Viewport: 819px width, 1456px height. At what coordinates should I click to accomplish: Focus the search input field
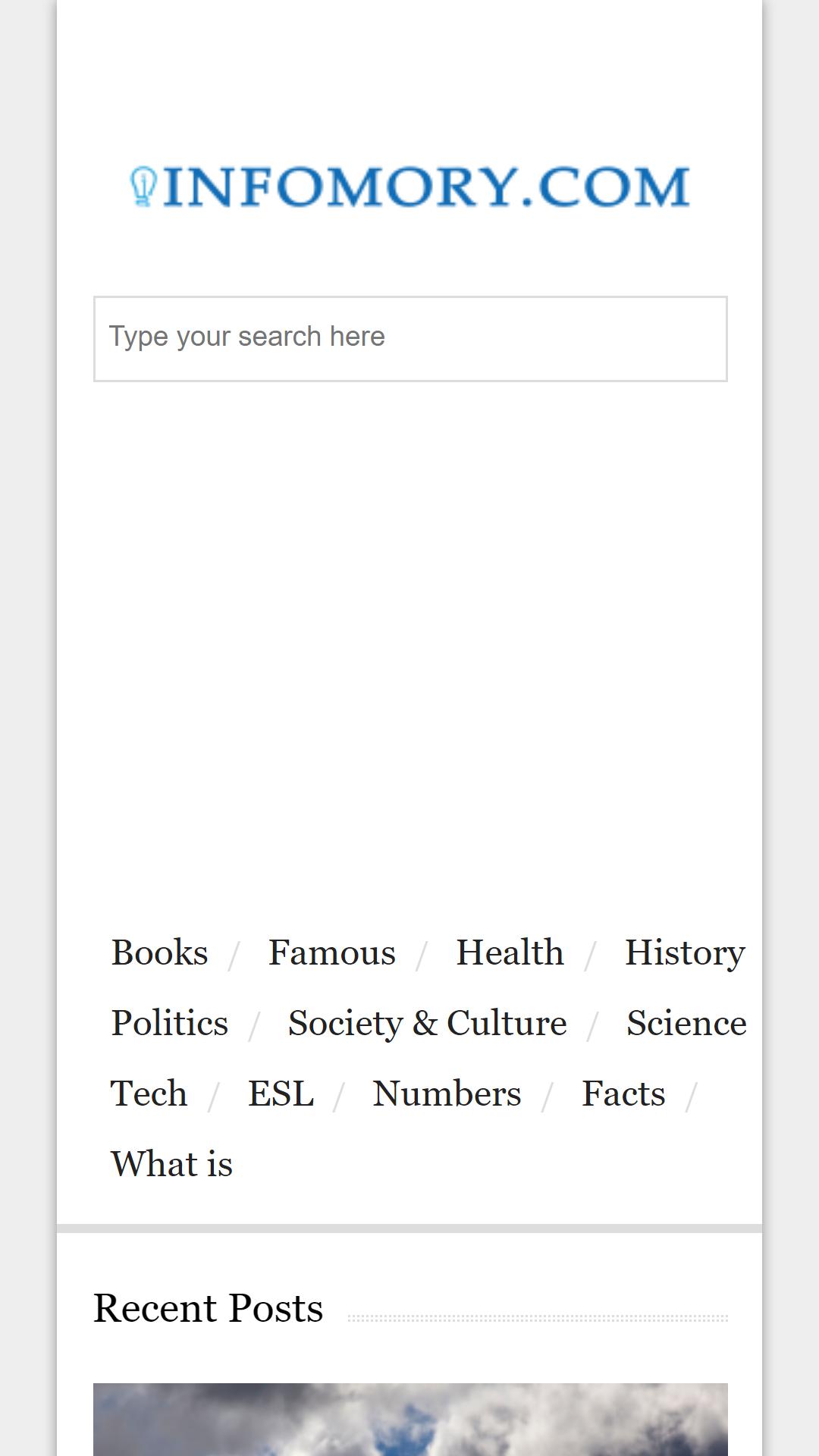(410, 339)
